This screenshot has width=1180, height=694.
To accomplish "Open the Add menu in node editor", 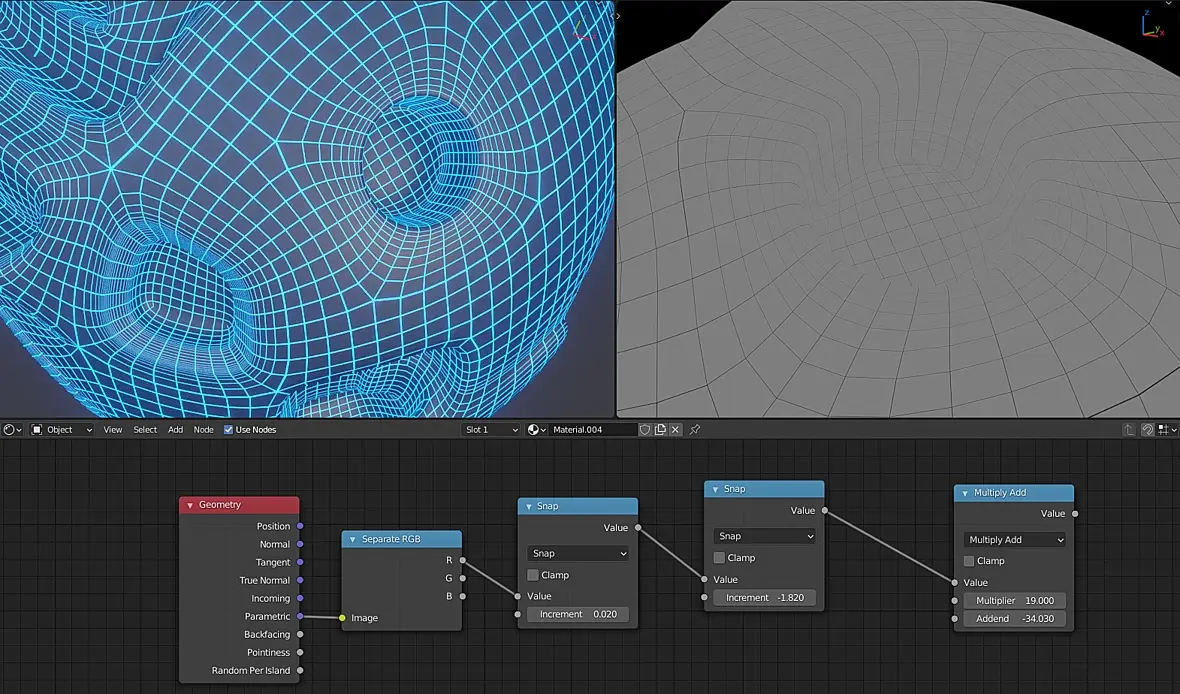I will point(175,429).
